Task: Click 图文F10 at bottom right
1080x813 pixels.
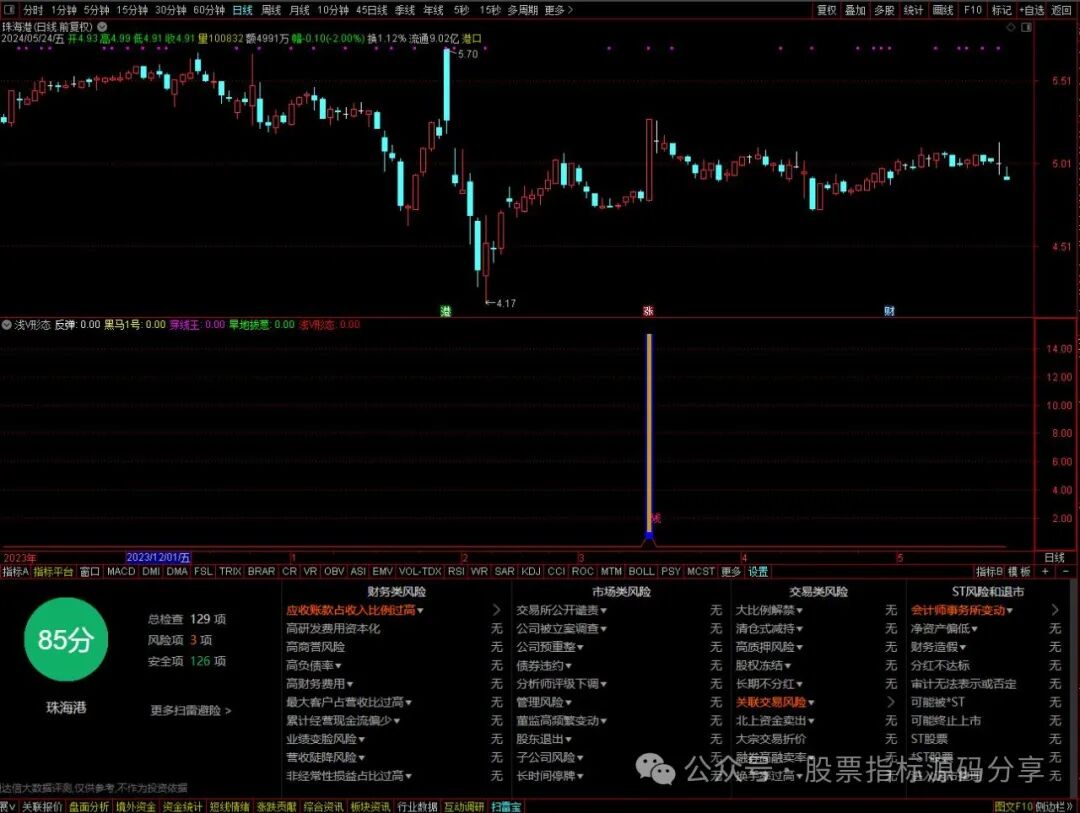Action: tap(1014, 806)
